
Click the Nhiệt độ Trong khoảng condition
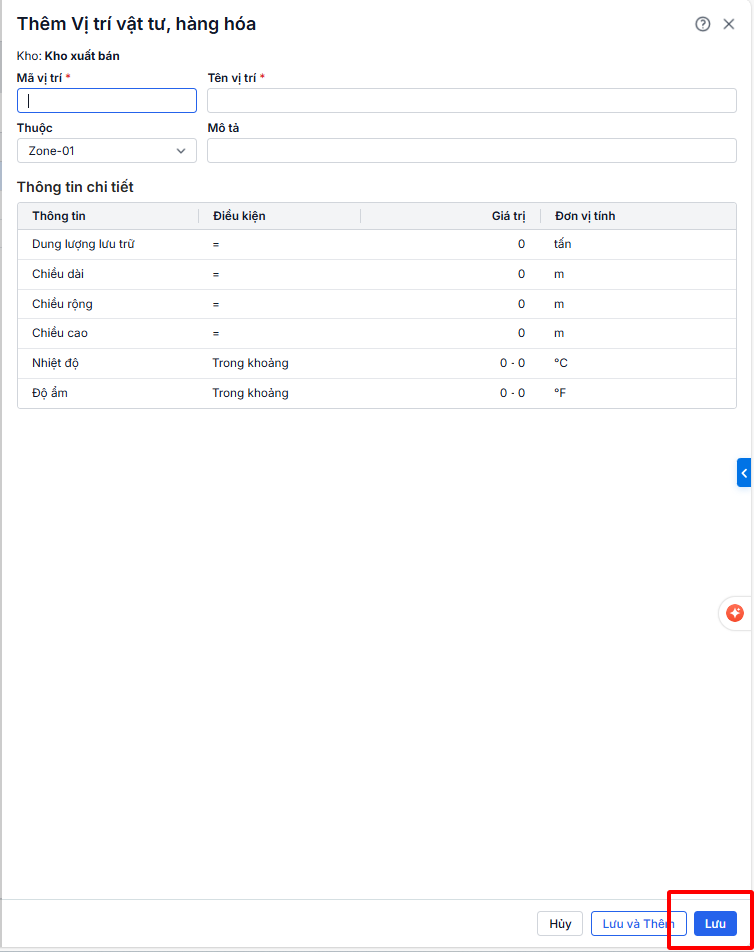click(x=250, y=363)
